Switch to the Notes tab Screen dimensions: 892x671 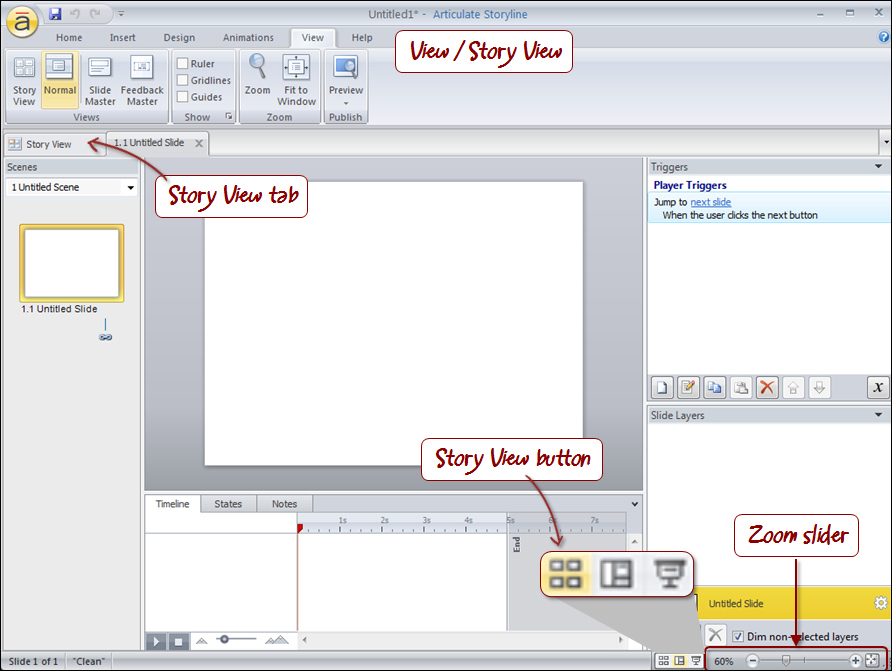284,504
